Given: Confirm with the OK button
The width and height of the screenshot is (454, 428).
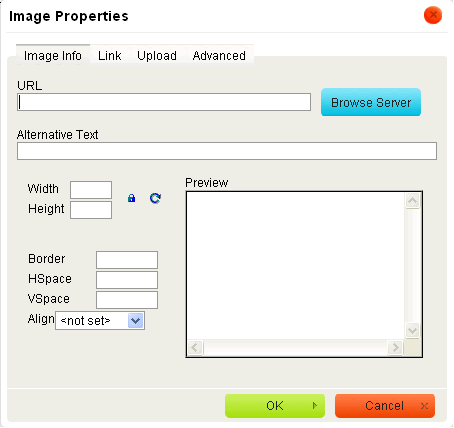Looking at the screenshot, I should coord(275,406).
